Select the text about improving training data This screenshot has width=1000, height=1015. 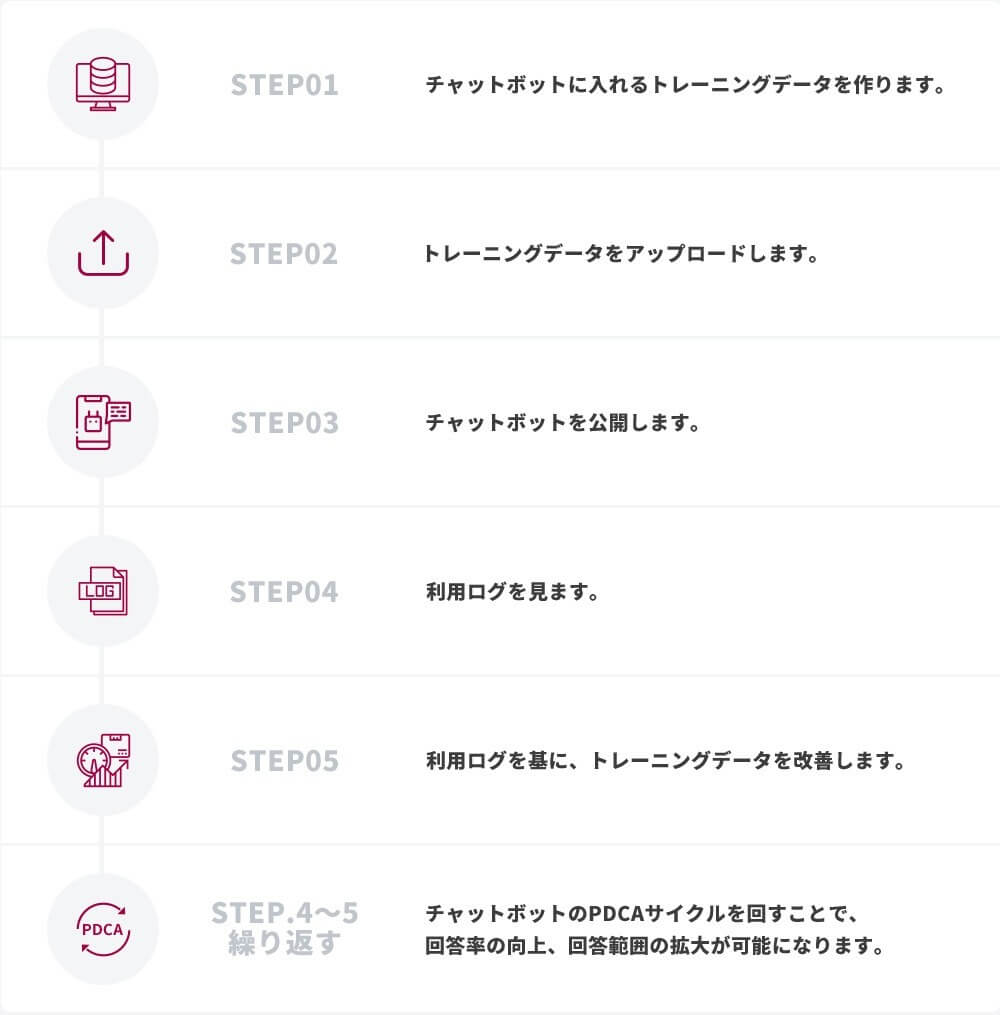tap(665, 761)
